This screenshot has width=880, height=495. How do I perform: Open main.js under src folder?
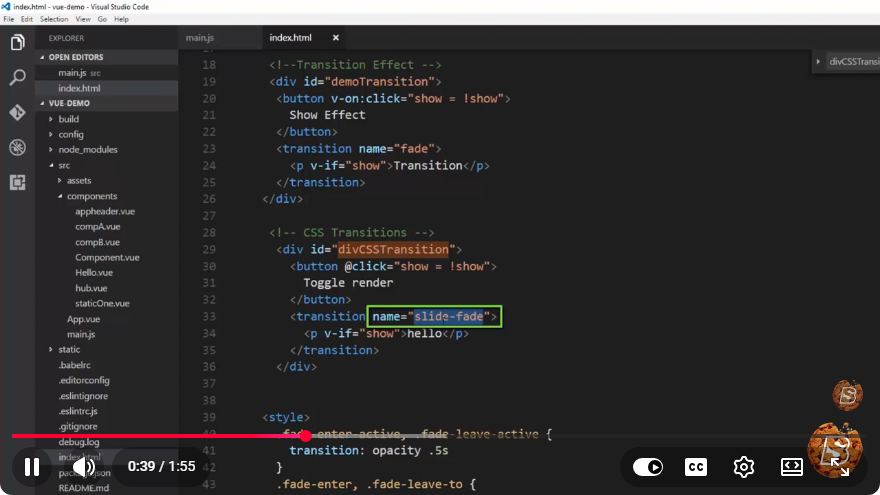81,334
